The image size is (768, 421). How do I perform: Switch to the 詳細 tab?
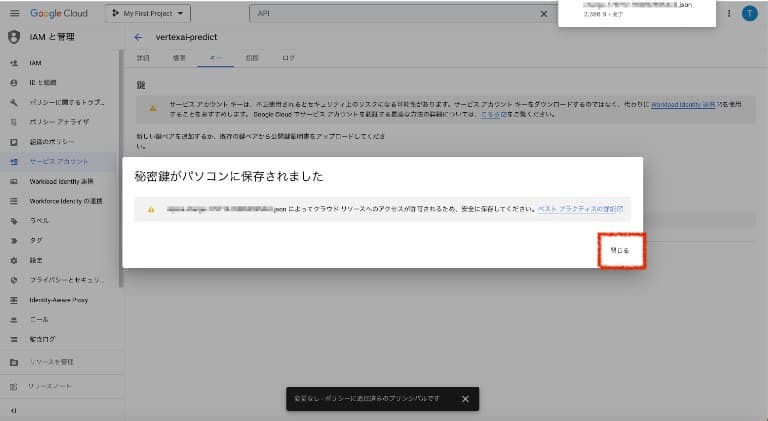pyautogui.click(x=143, y=58)
